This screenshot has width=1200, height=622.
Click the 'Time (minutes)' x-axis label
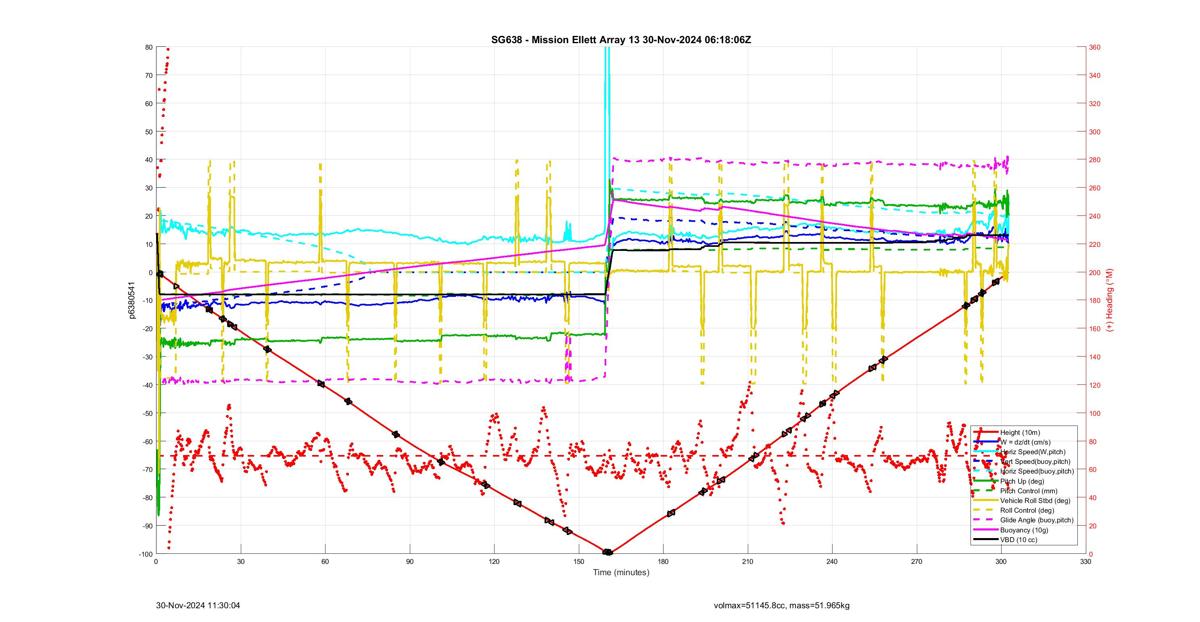click(x=620, y=573)
